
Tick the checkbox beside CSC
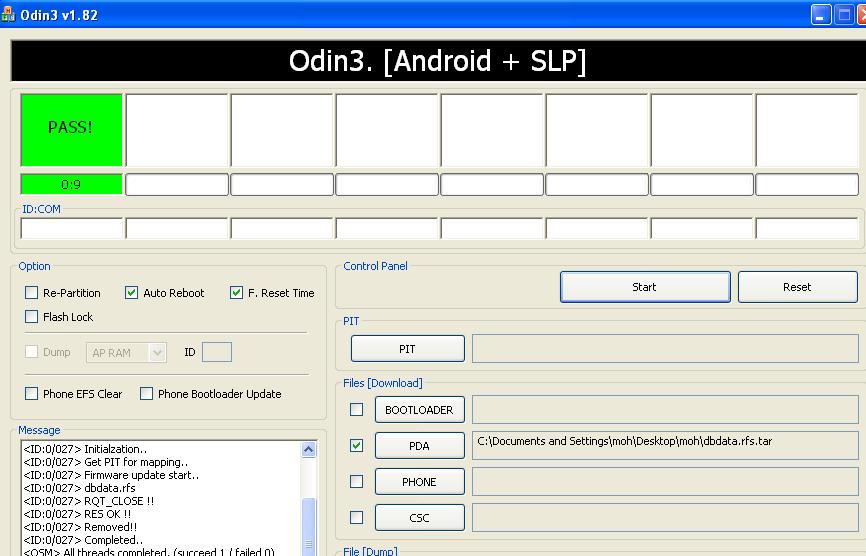(x=357, y=517)
